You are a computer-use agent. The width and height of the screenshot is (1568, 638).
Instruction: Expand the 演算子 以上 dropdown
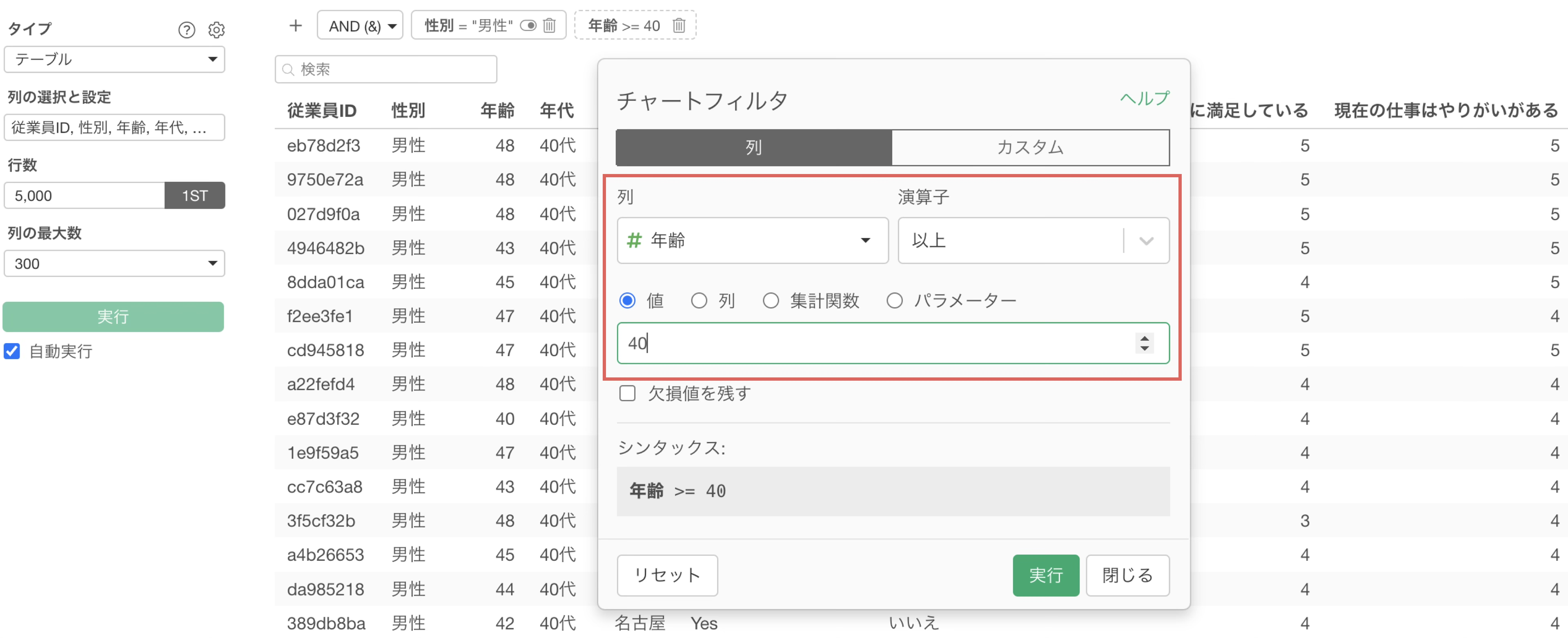tap(1146, 241)
